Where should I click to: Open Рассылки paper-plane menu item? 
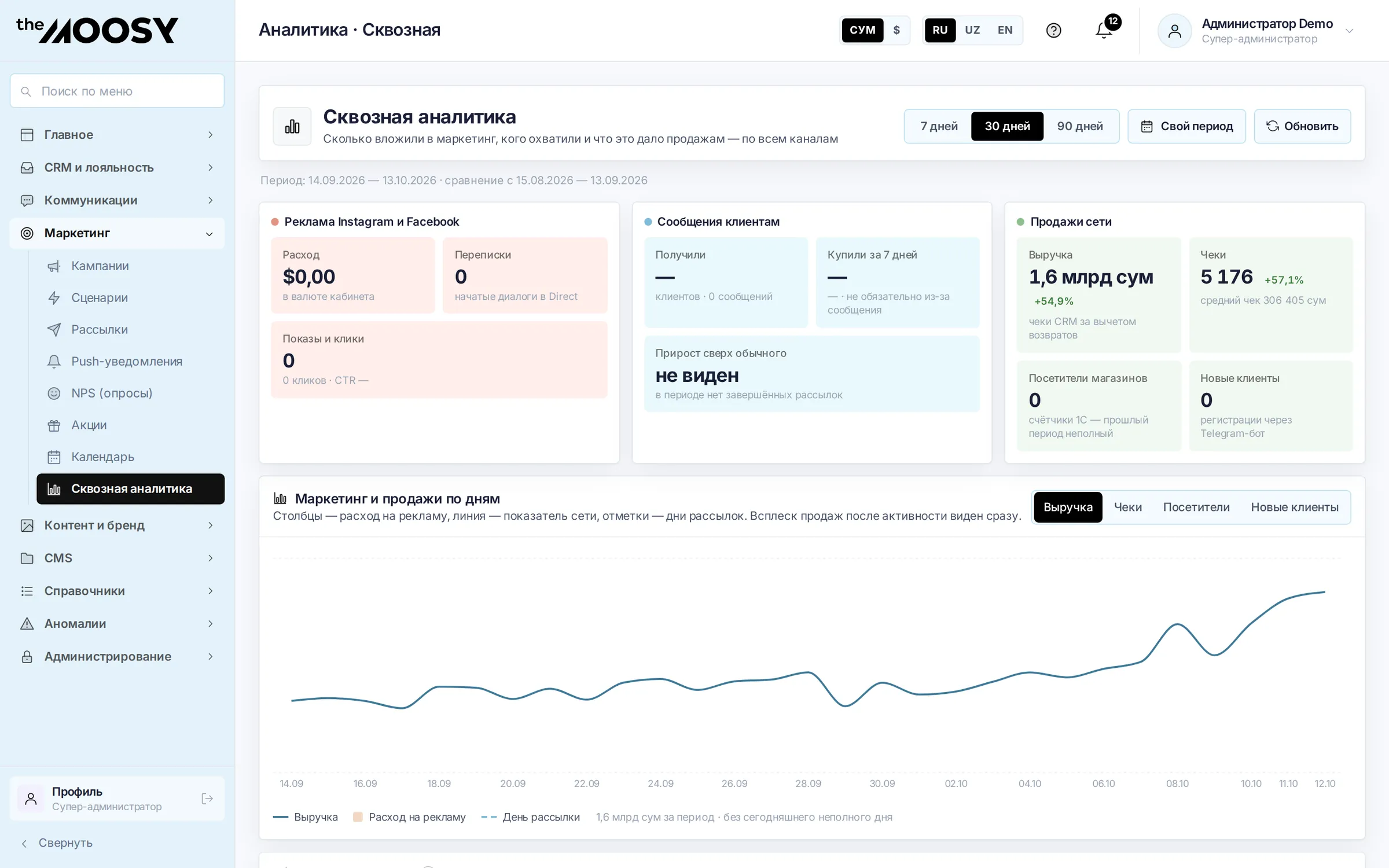pyautogui.click(x=130, y=329)
